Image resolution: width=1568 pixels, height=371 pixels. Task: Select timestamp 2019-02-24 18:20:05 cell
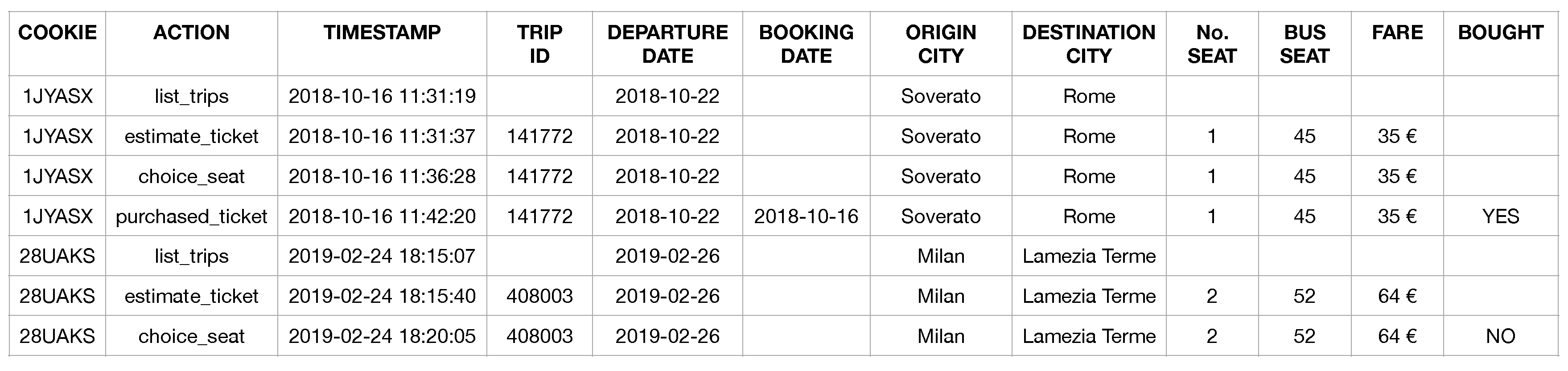click(382, 336)
